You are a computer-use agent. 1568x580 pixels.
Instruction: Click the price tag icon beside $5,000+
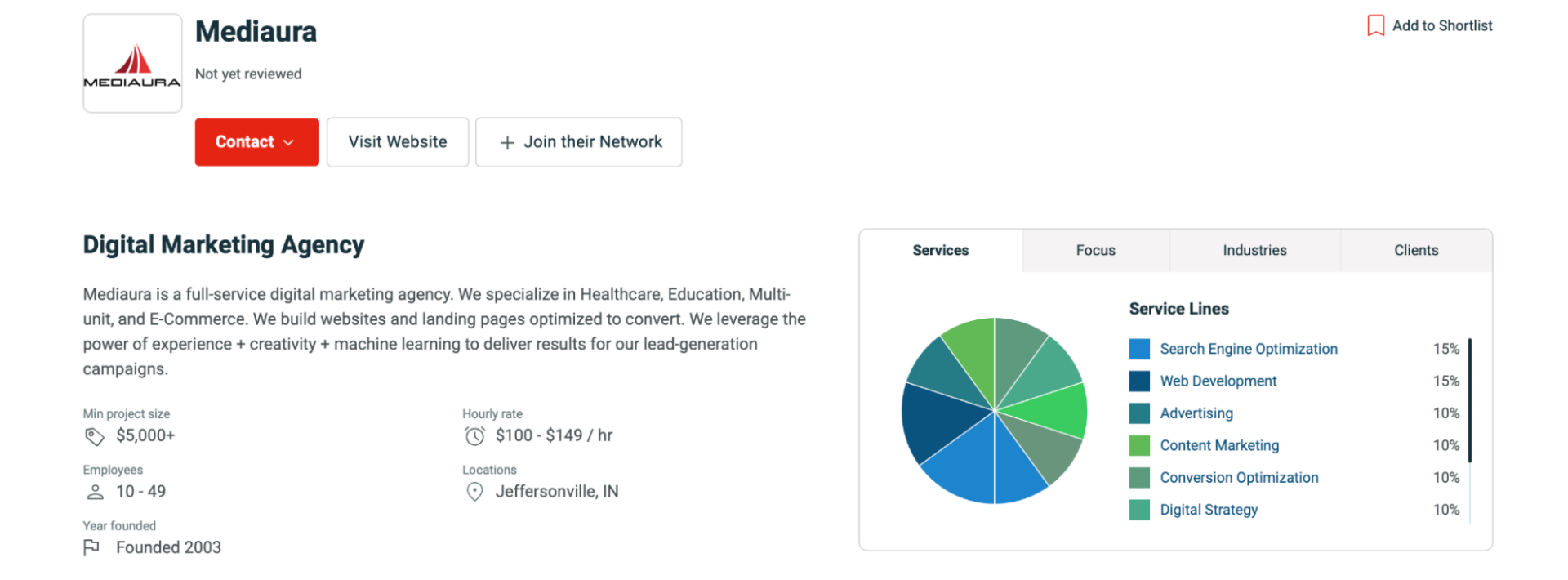pos(95,436)
